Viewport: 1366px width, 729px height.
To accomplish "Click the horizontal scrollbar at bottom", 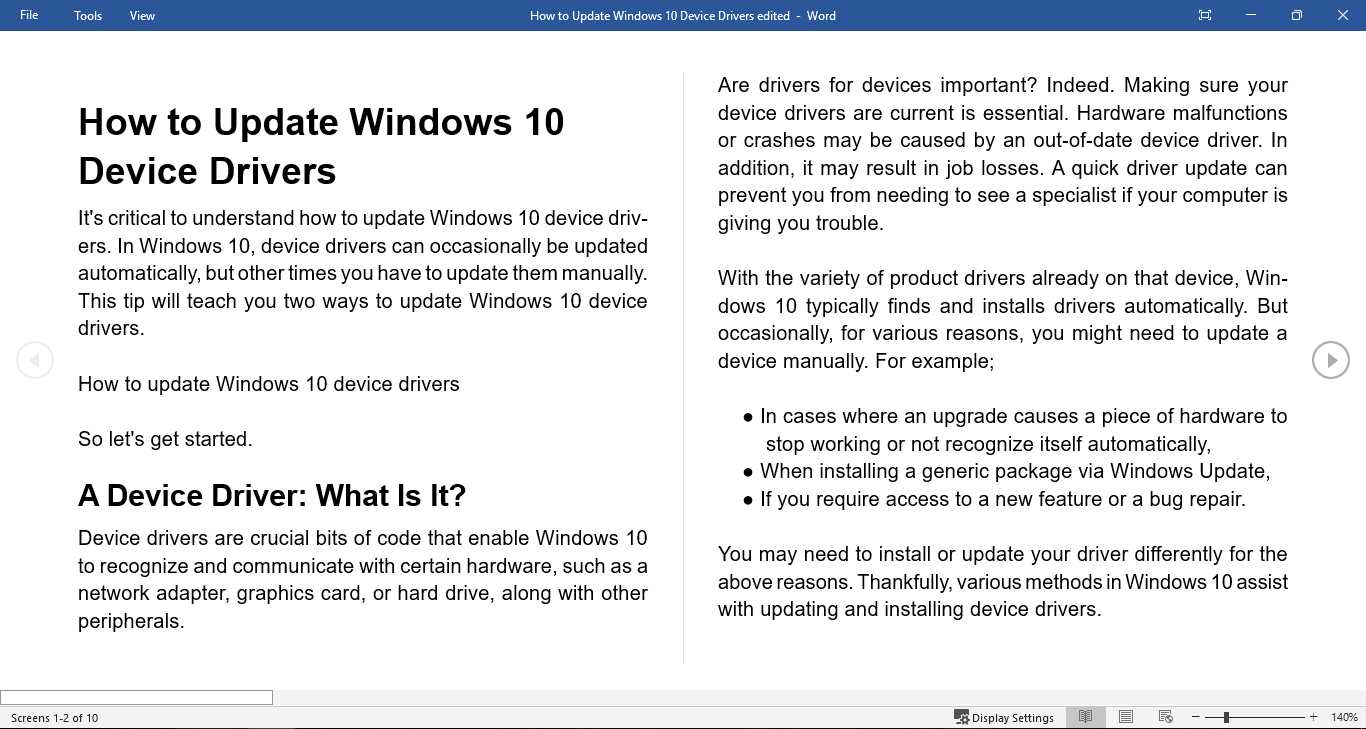I will tap(136, 697).
